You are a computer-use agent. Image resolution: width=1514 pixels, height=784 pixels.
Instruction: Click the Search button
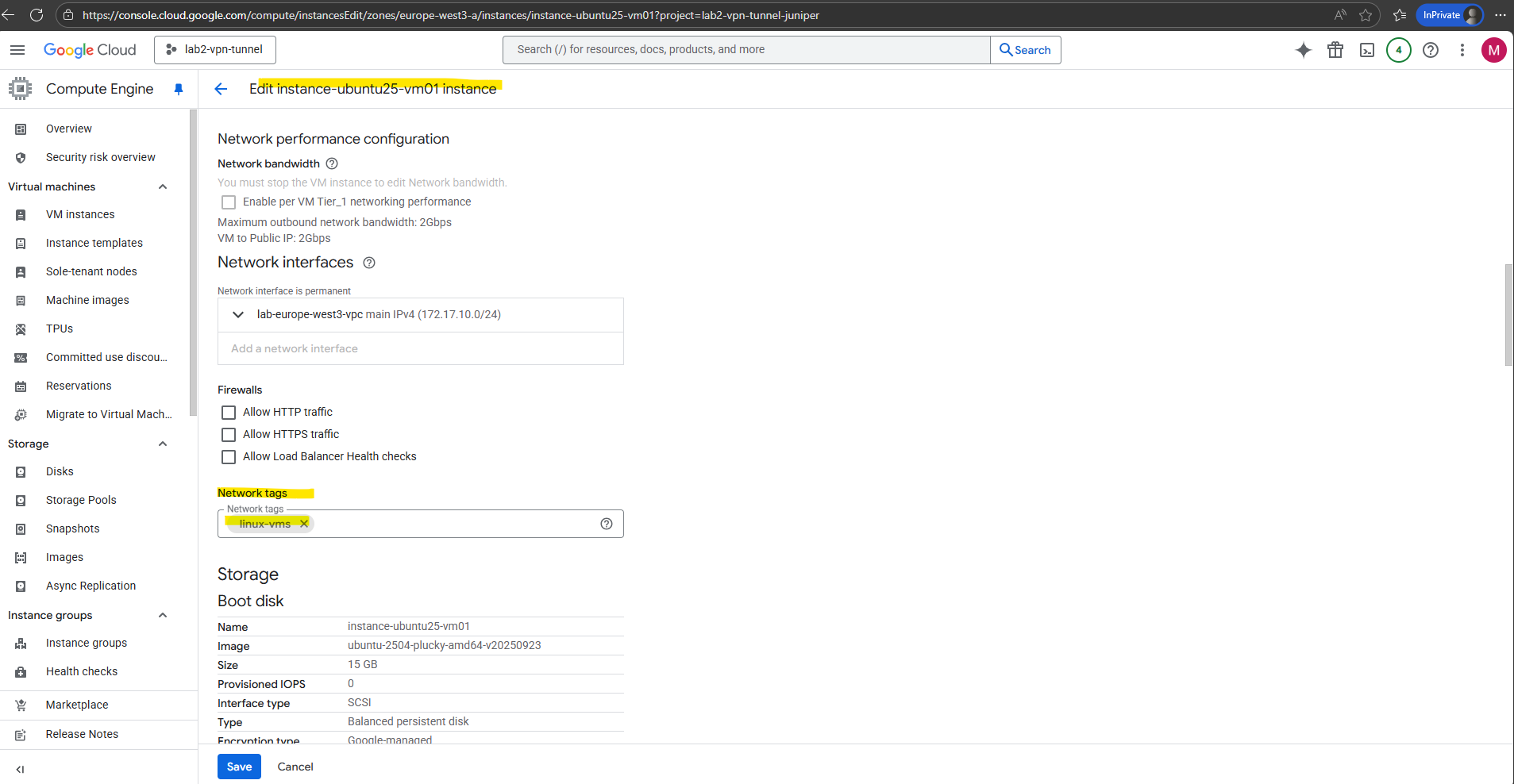(1025, 50)
